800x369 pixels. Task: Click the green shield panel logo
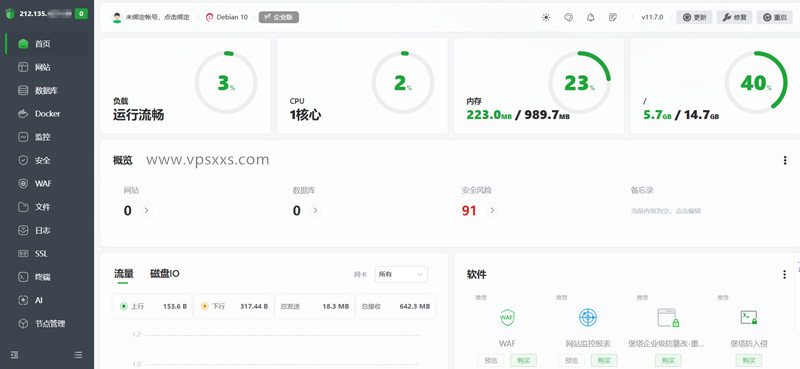coord(10,14)
